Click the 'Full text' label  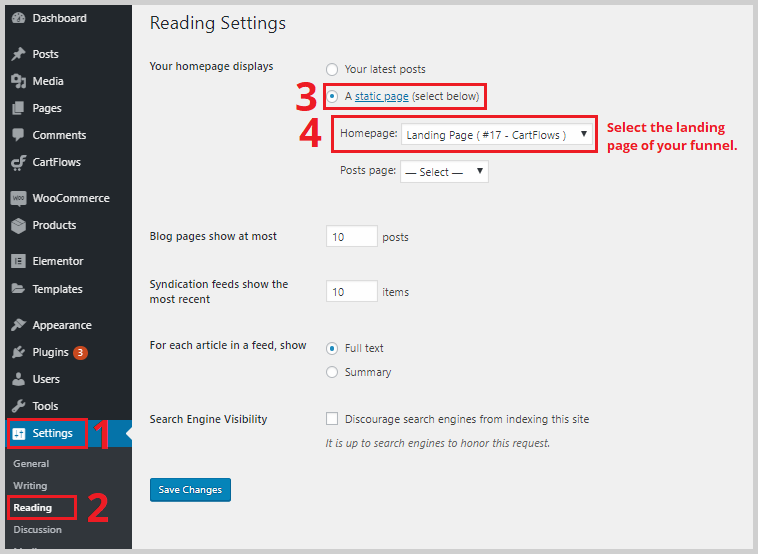click(364, 348)
